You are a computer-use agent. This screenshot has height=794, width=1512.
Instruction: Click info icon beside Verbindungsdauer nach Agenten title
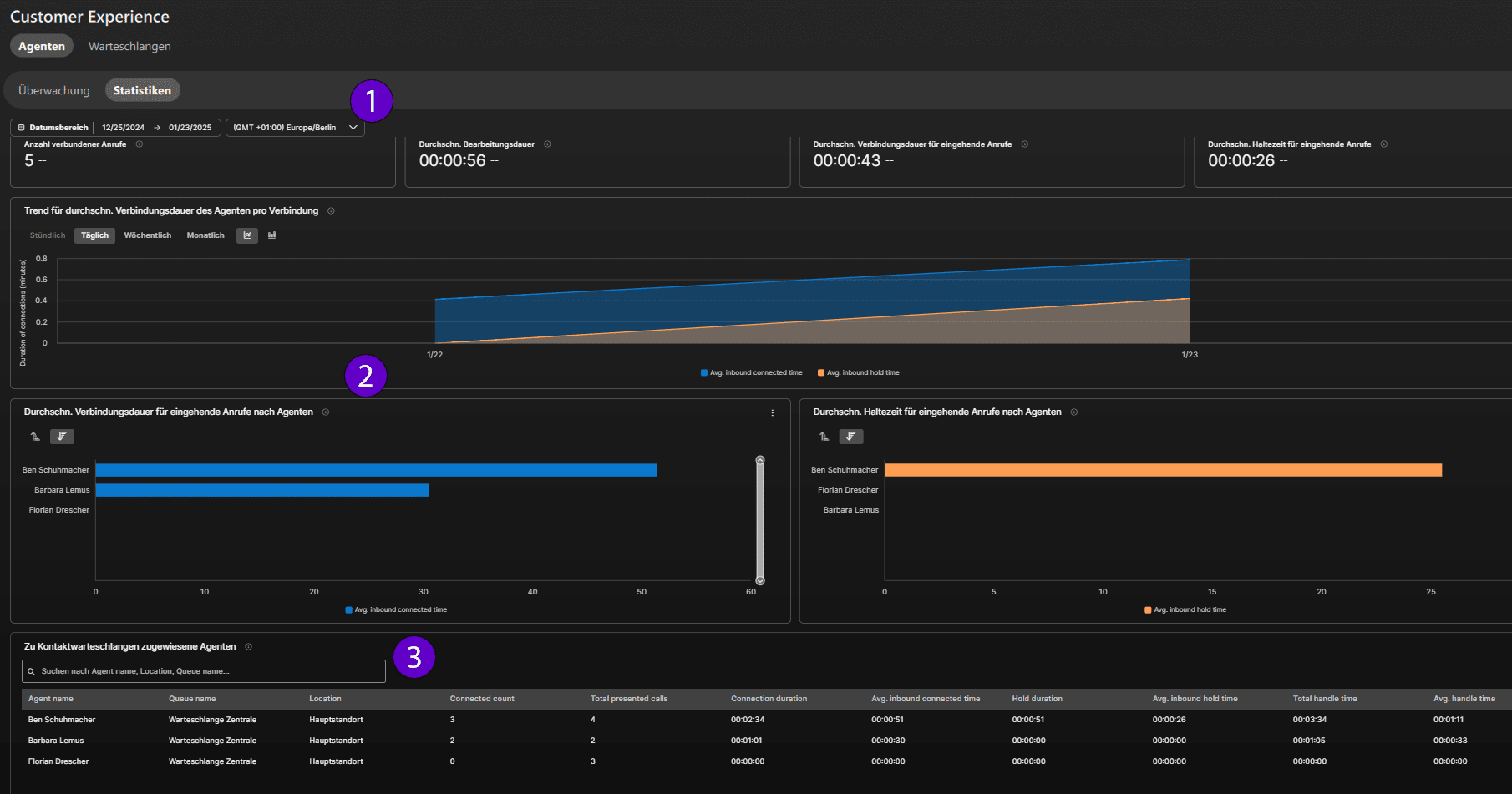326,412
